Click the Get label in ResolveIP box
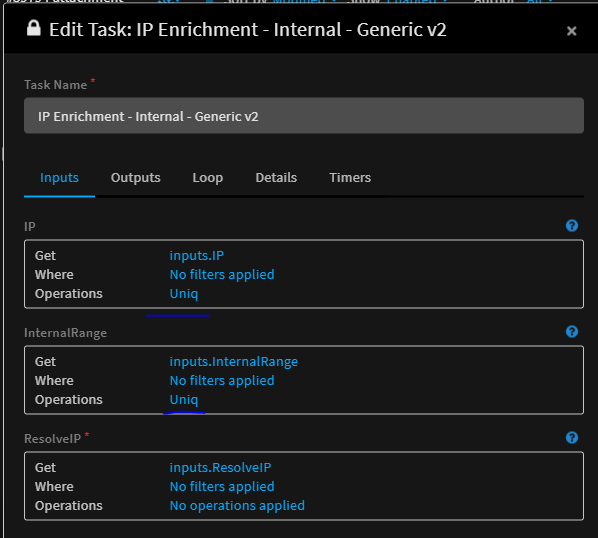 [x=45, y=467]
